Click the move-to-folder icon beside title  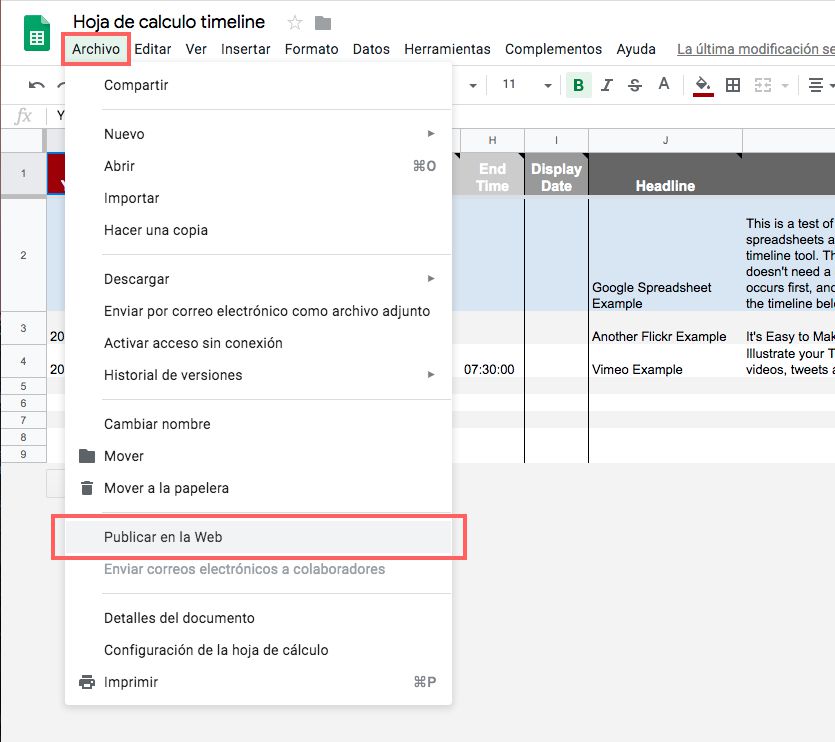323,23
